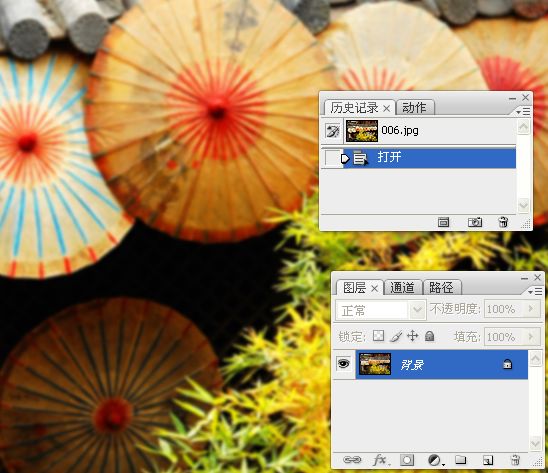Create new document from current state
The height and width of the screenshot is (473, 548).
pyautogui.click(x=444, y=222)
